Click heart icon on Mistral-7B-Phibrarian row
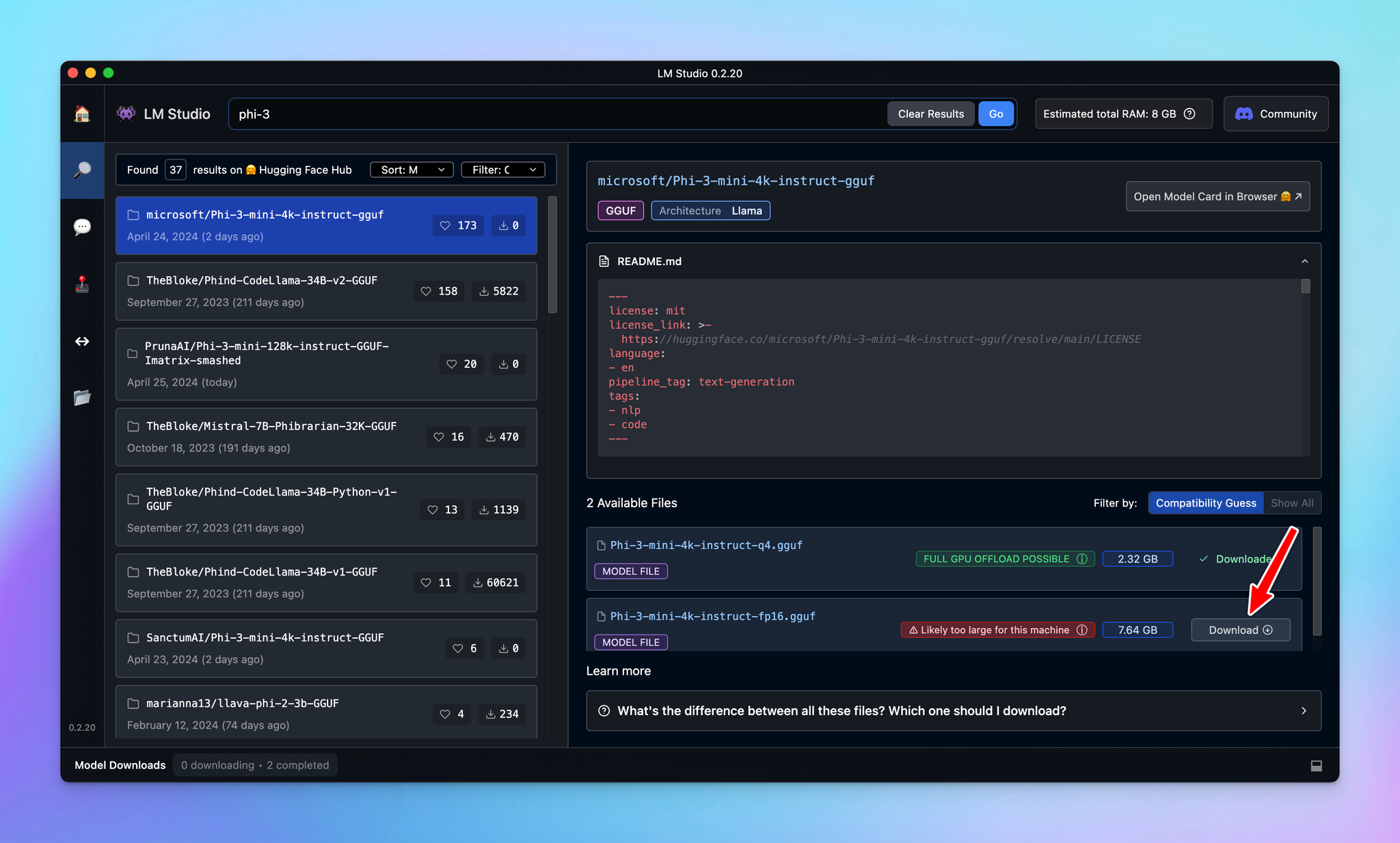The image size is (1400, 843). click(x=439, y=437)
